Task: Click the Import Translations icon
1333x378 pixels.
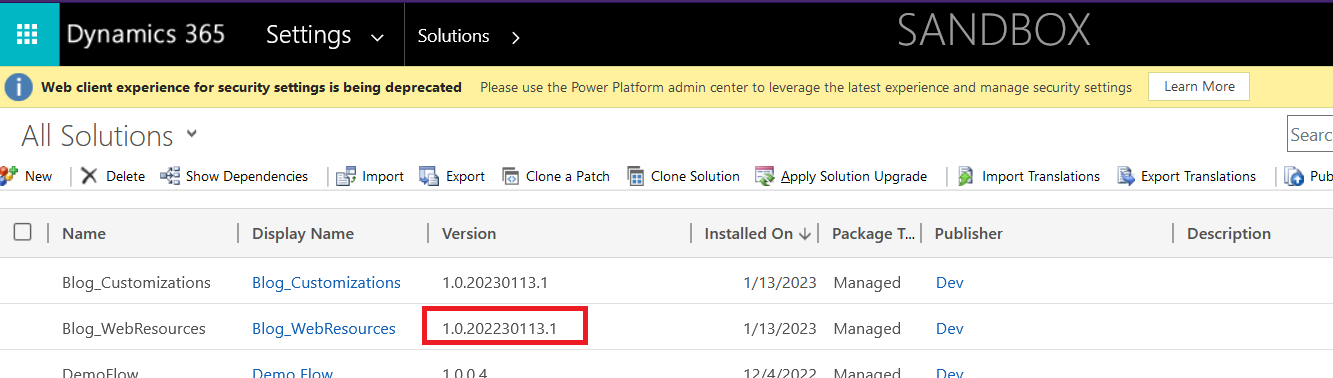Action: (x=966, y=176)
